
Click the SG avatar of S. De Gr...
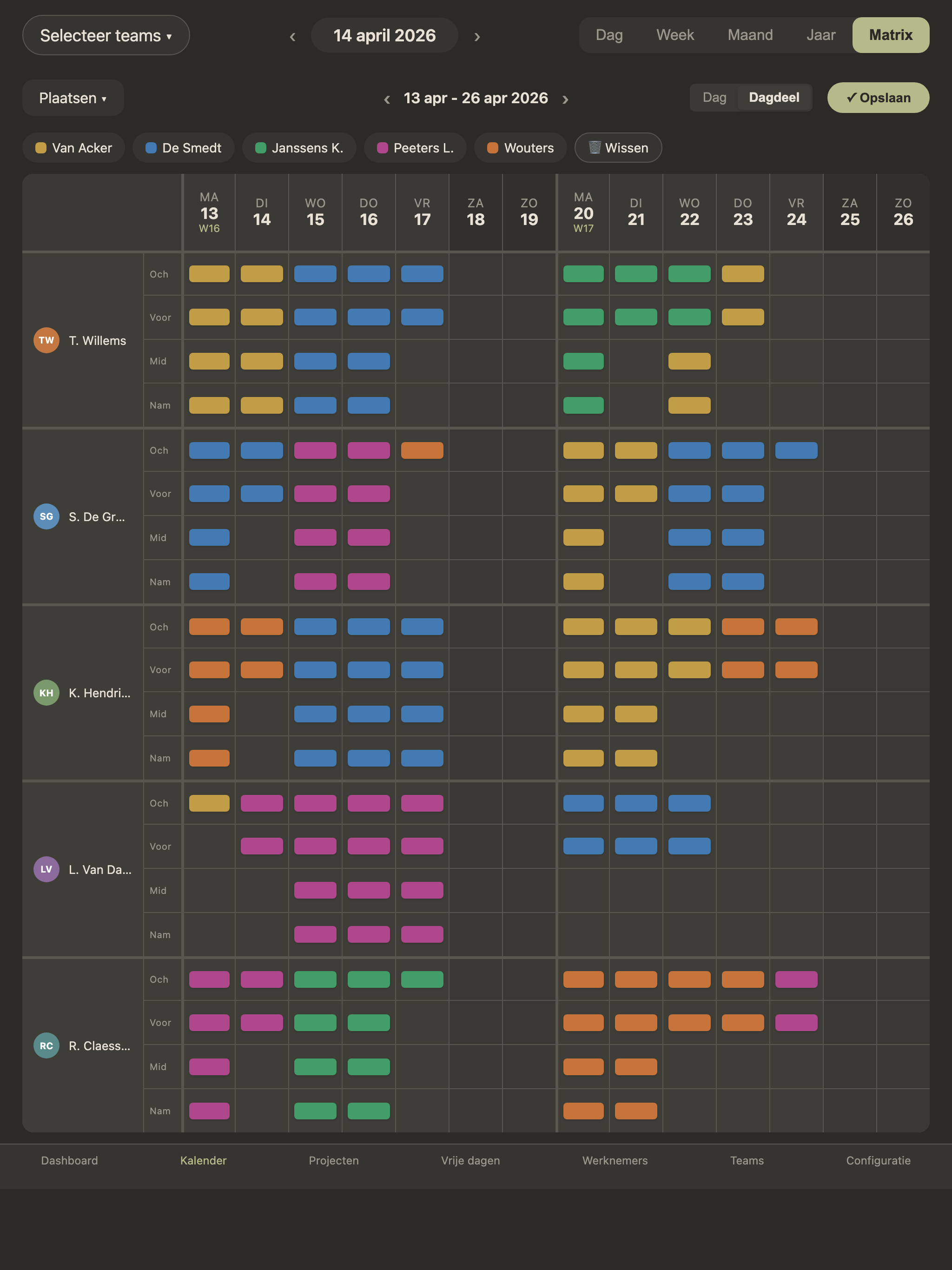46,517
